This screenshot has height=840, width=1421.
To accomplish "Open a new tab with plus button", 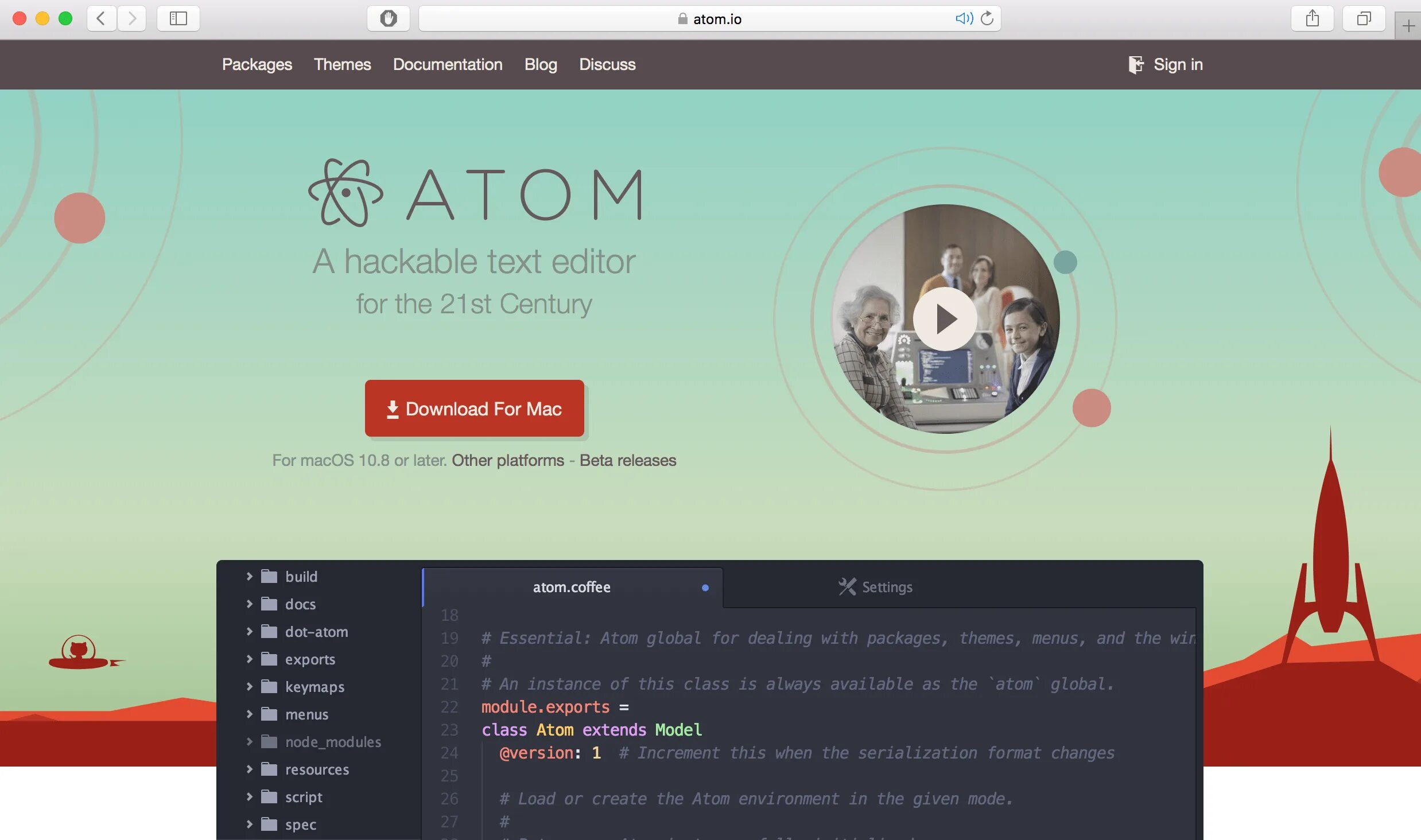I will pos(1408,26).
